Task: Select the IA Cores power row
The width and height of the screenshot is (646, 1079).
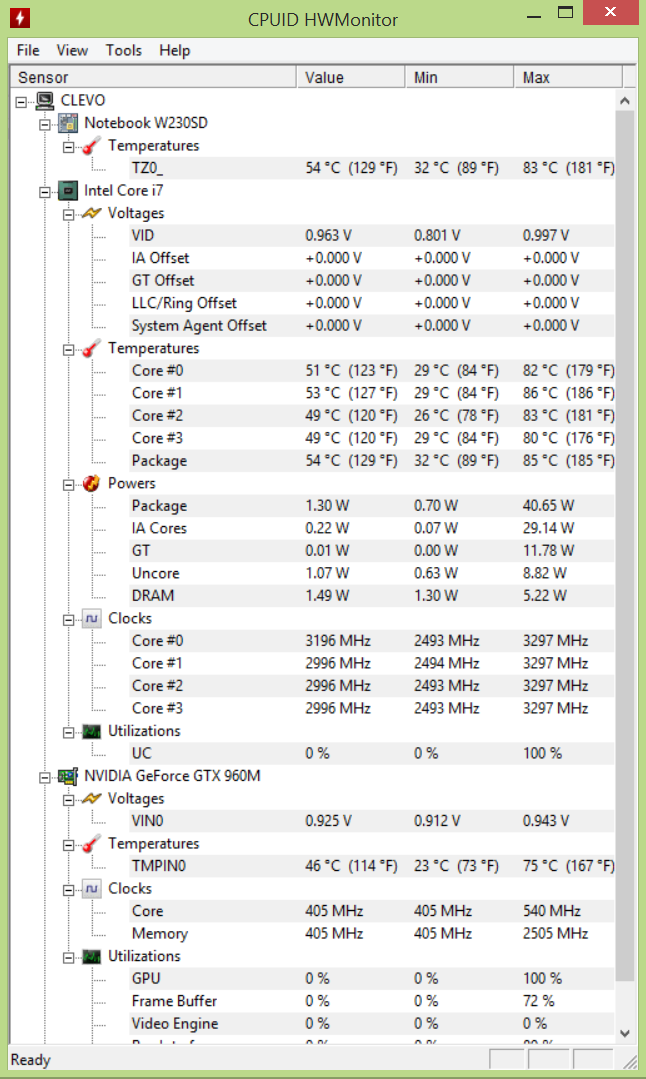Action: (372, 528)
